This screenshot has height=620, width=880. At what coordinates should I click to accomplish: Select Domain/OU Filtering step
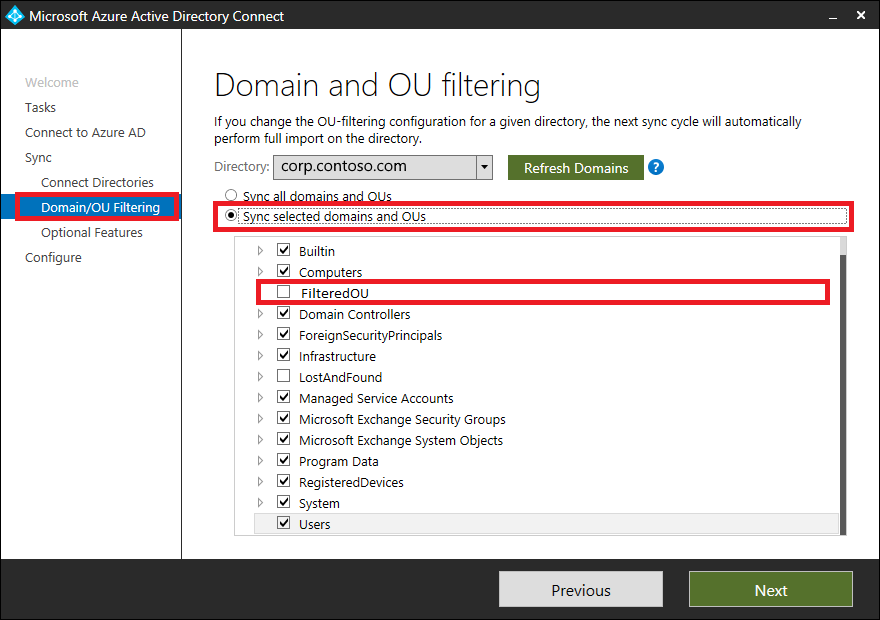point(100,207)
